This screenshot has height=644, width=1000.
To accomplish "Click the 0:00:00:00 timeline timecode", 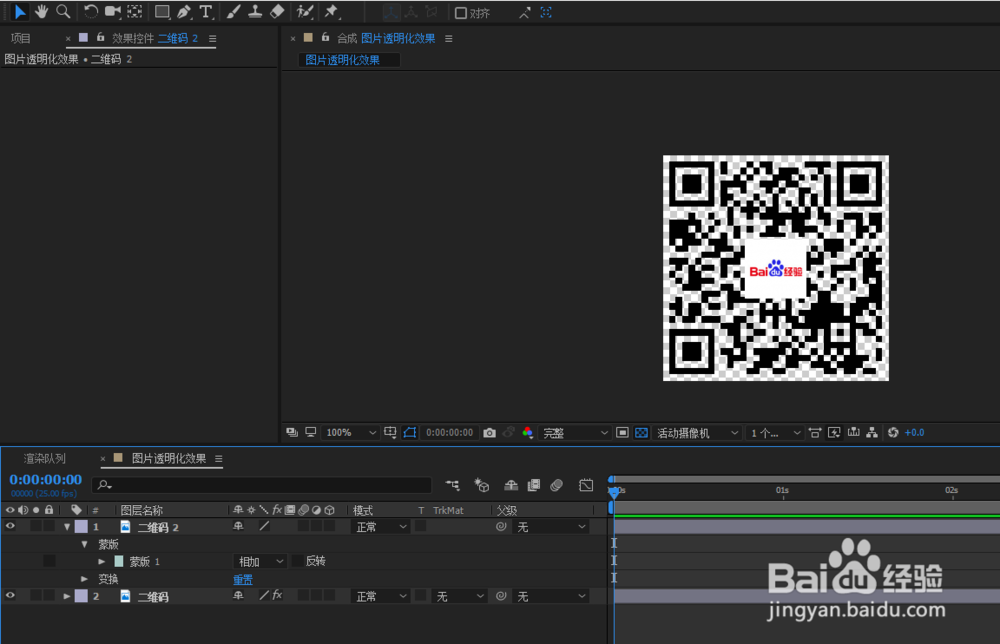I will click(x=46, y=479).
